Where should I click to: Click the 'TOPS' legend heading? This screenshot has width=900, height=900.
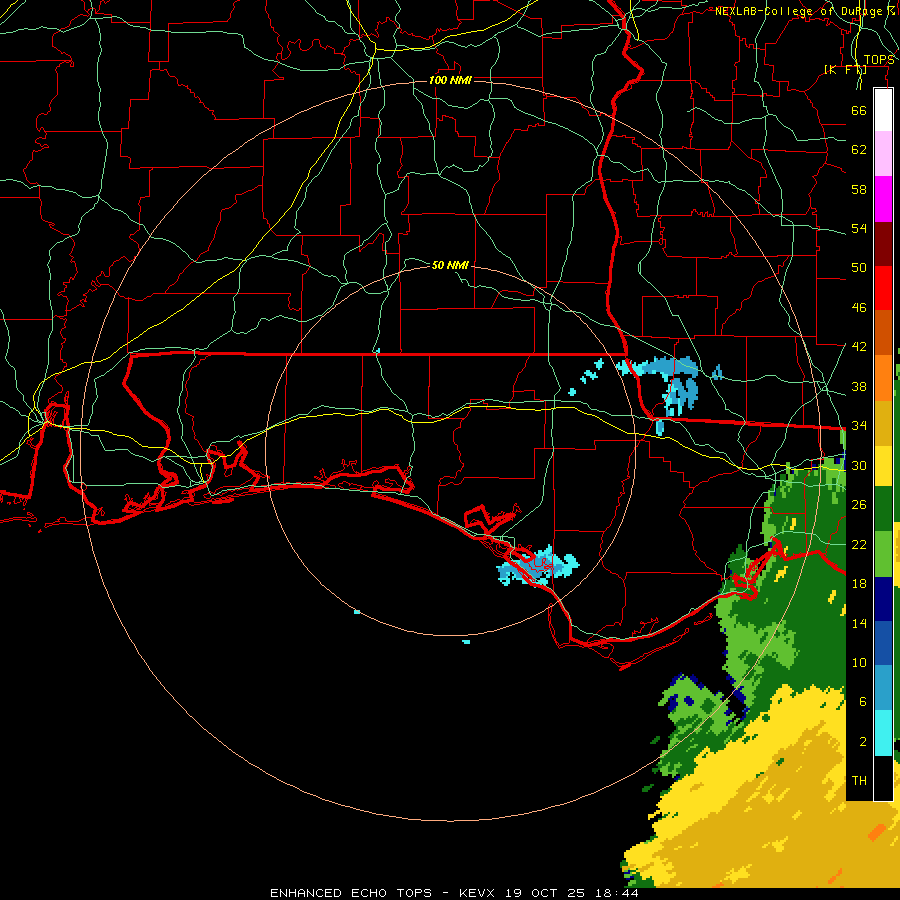tap(879, 60)
